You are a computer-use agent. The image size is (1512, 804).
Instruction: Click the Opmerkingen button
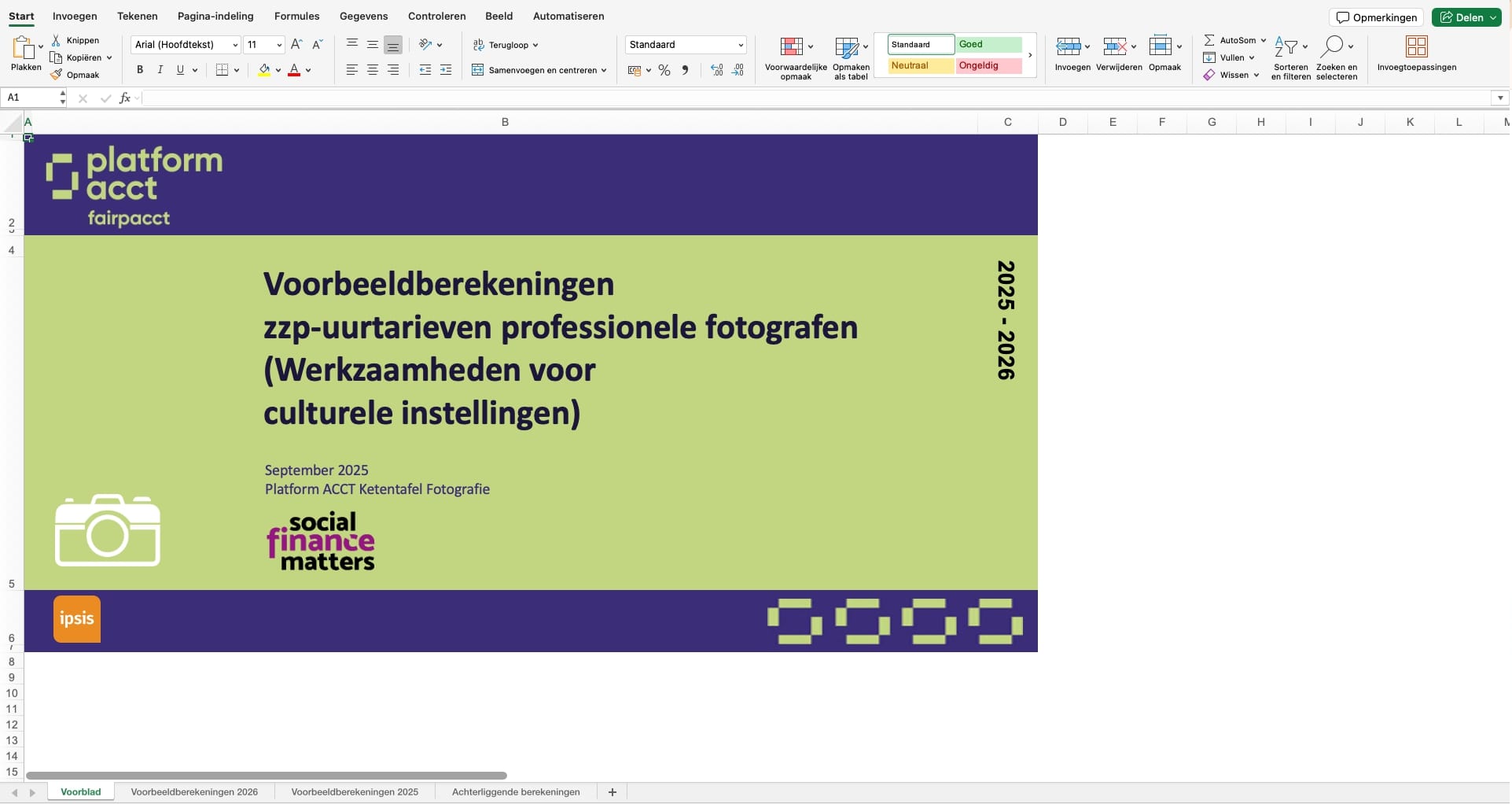pyautogui.click(x=1376, y=17)
